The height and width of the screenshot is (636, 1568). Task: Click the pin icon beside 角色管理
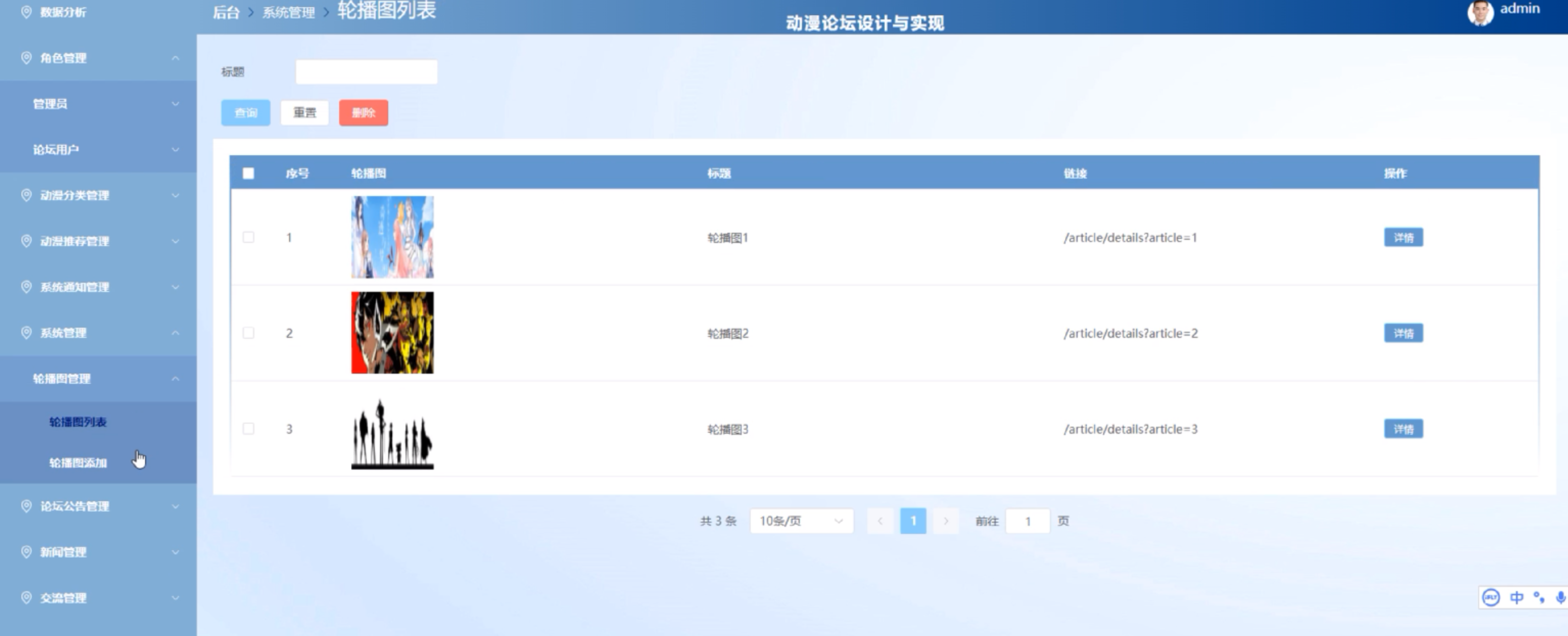coord(26,58)
